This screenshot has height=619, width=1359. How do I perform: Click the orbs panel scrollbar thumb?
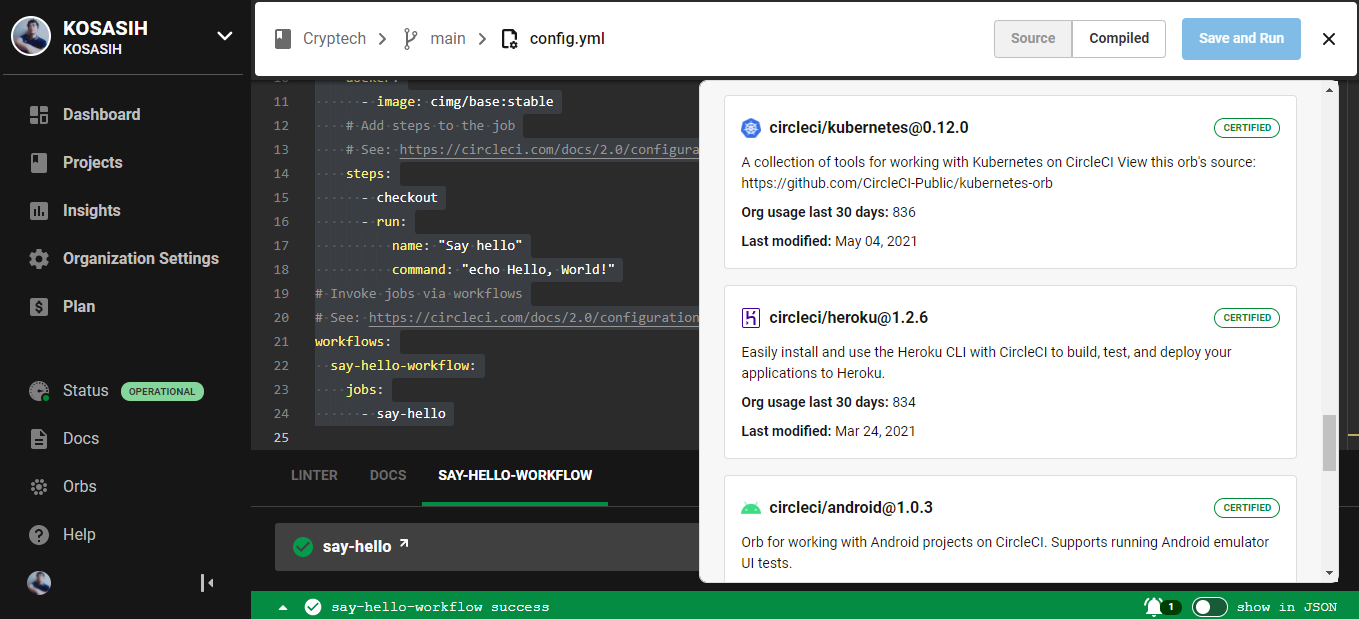1329,442
